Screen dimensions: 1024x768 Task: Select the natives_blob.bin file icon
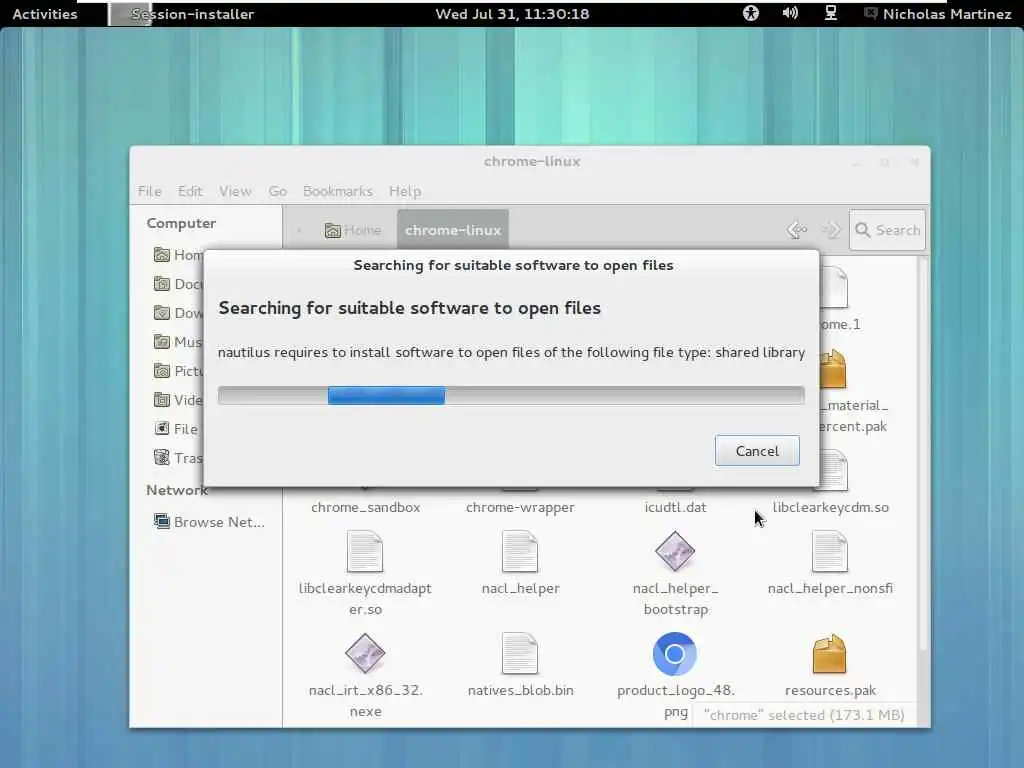pos(520,654)
